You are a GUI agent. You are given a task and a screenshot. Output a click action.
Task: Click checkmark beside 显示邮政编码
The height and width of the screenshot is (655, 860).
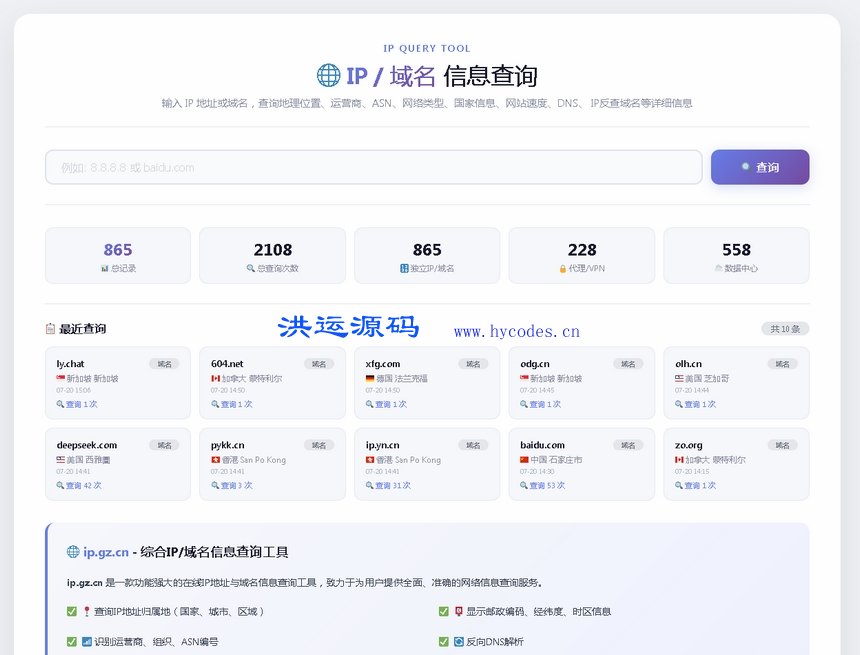(x=444, y=611)
